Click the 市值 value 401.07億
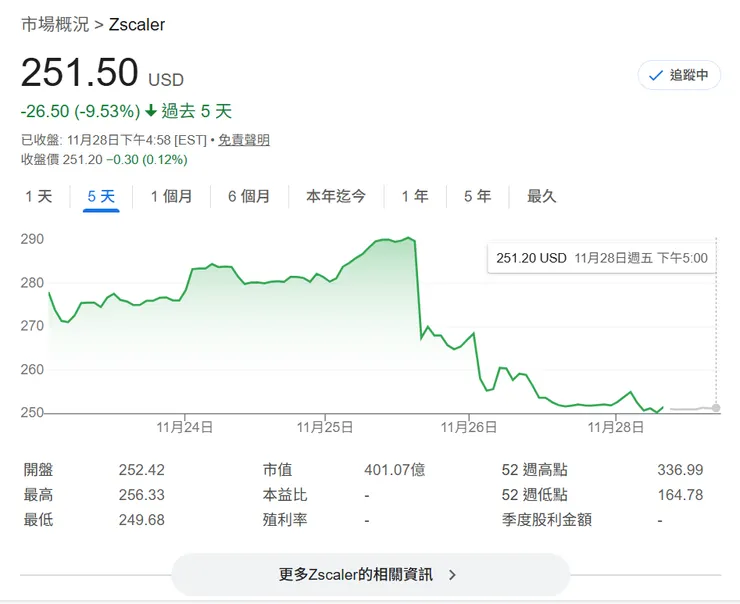The image size is (740, 604). [395, 470]
